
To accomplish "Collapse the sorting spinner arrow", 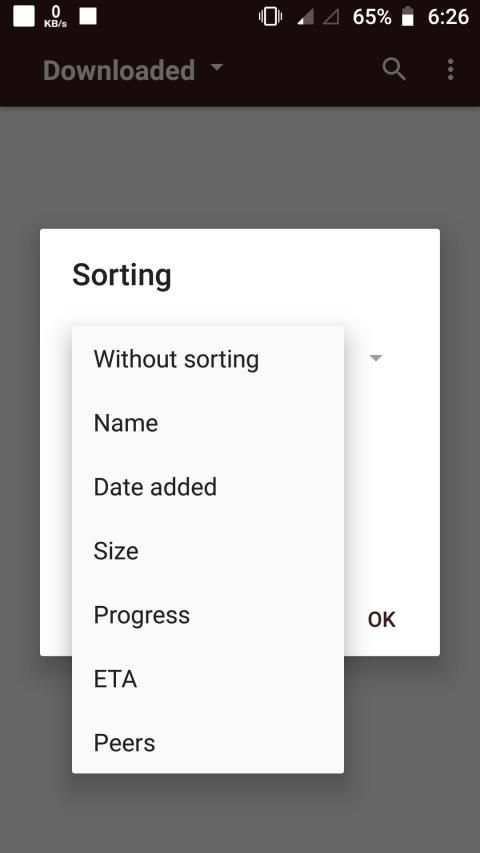I will pyautogui.click(x=376, y=358).
